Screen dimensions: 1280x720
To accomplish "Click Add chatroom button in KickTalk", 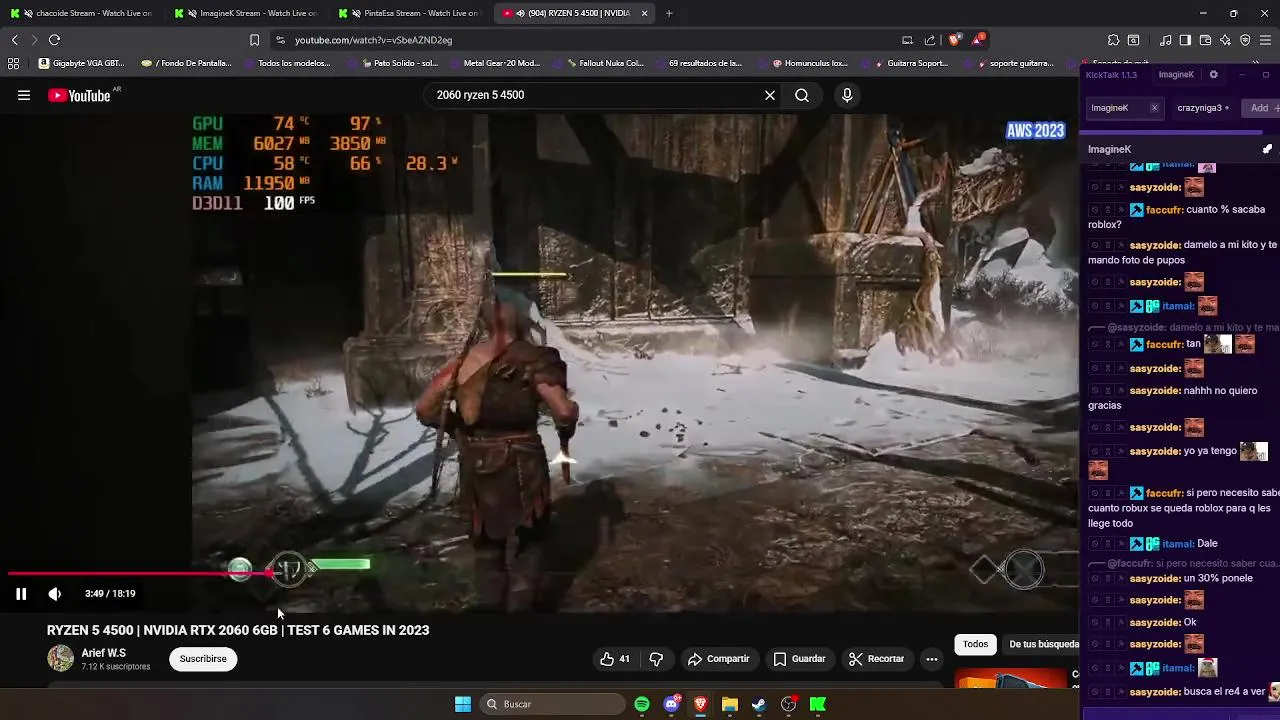I will click(x=1260, y=108).
